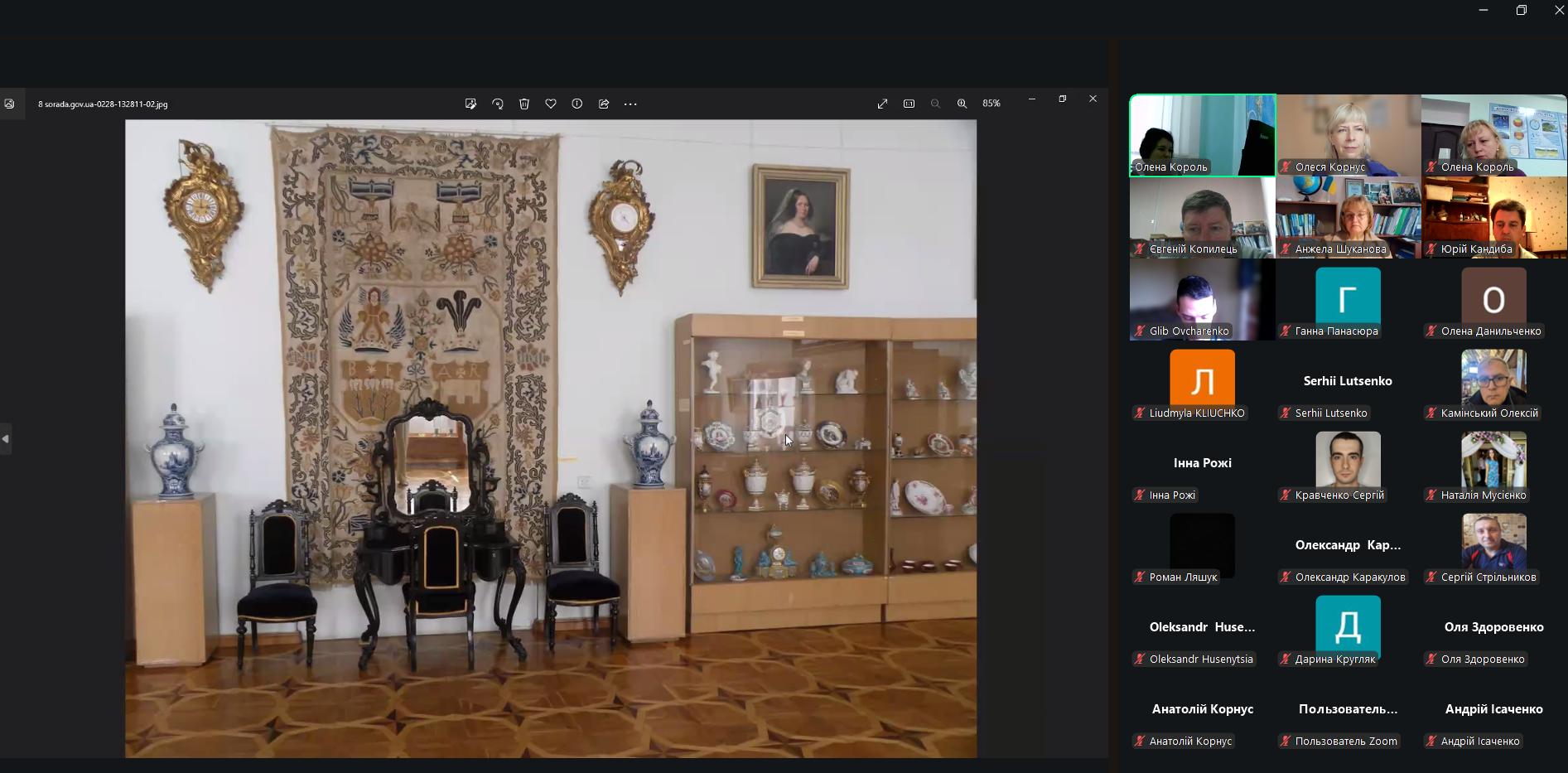This screenshot has width=1568, height=773.
Task: Show actual size with the 1:1 icon
Action: 909,104
